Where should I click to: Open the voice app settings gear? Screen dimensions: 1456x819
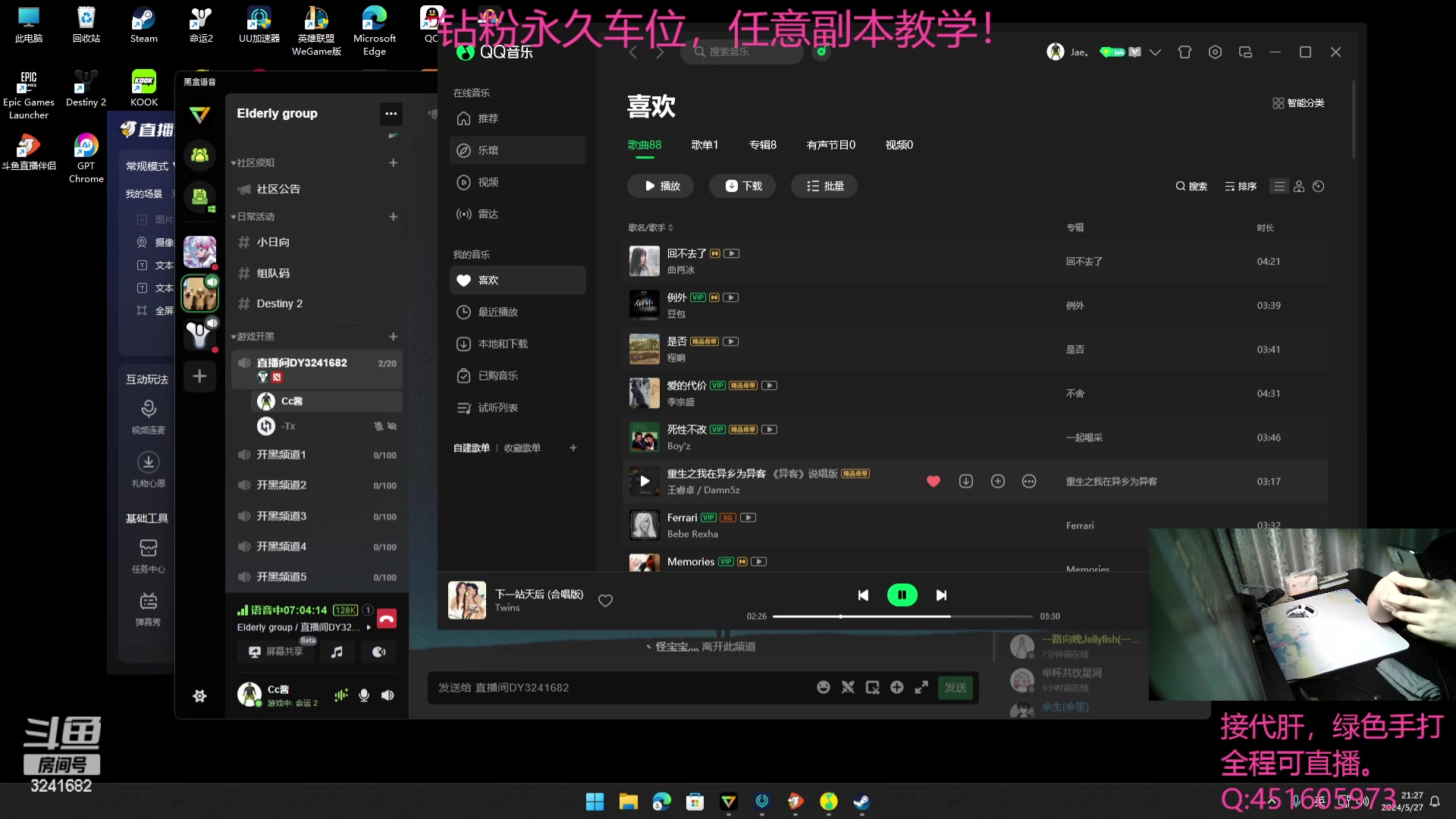(199, 696)
